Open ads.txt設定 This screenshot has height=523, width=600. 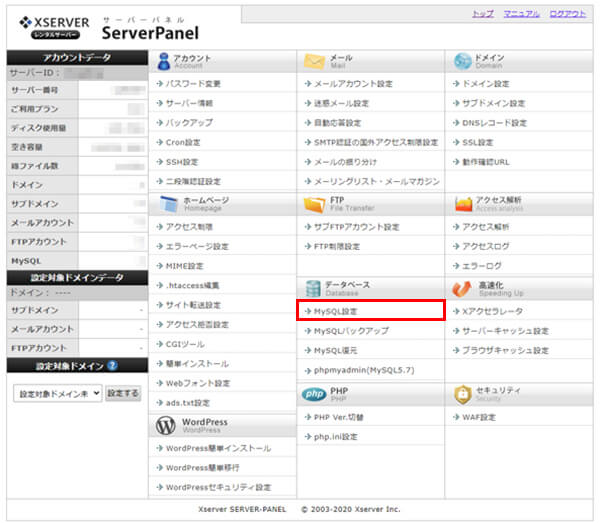[188, 403]
